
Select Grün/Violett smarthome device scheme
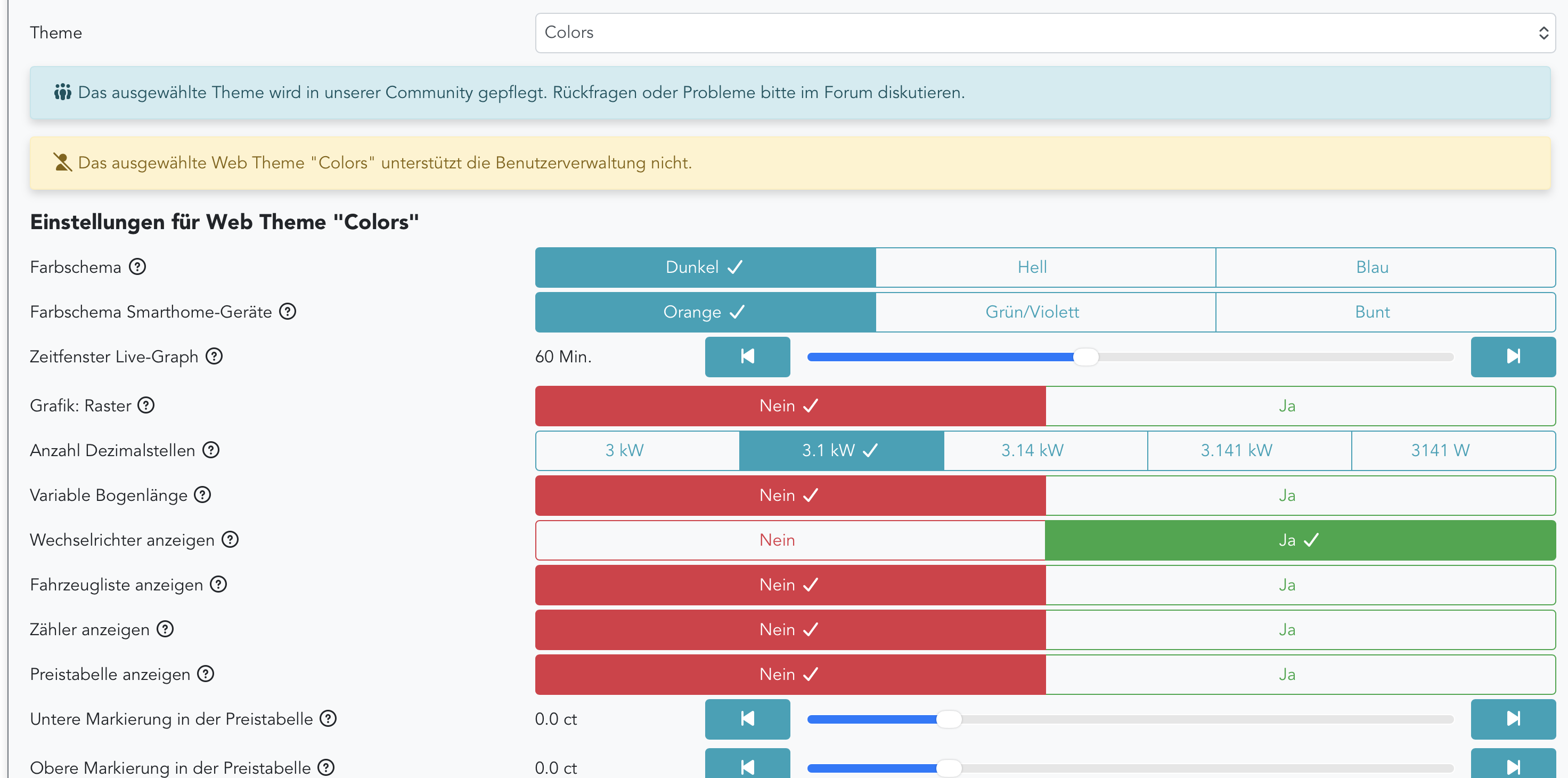(x=1044, y=312)
